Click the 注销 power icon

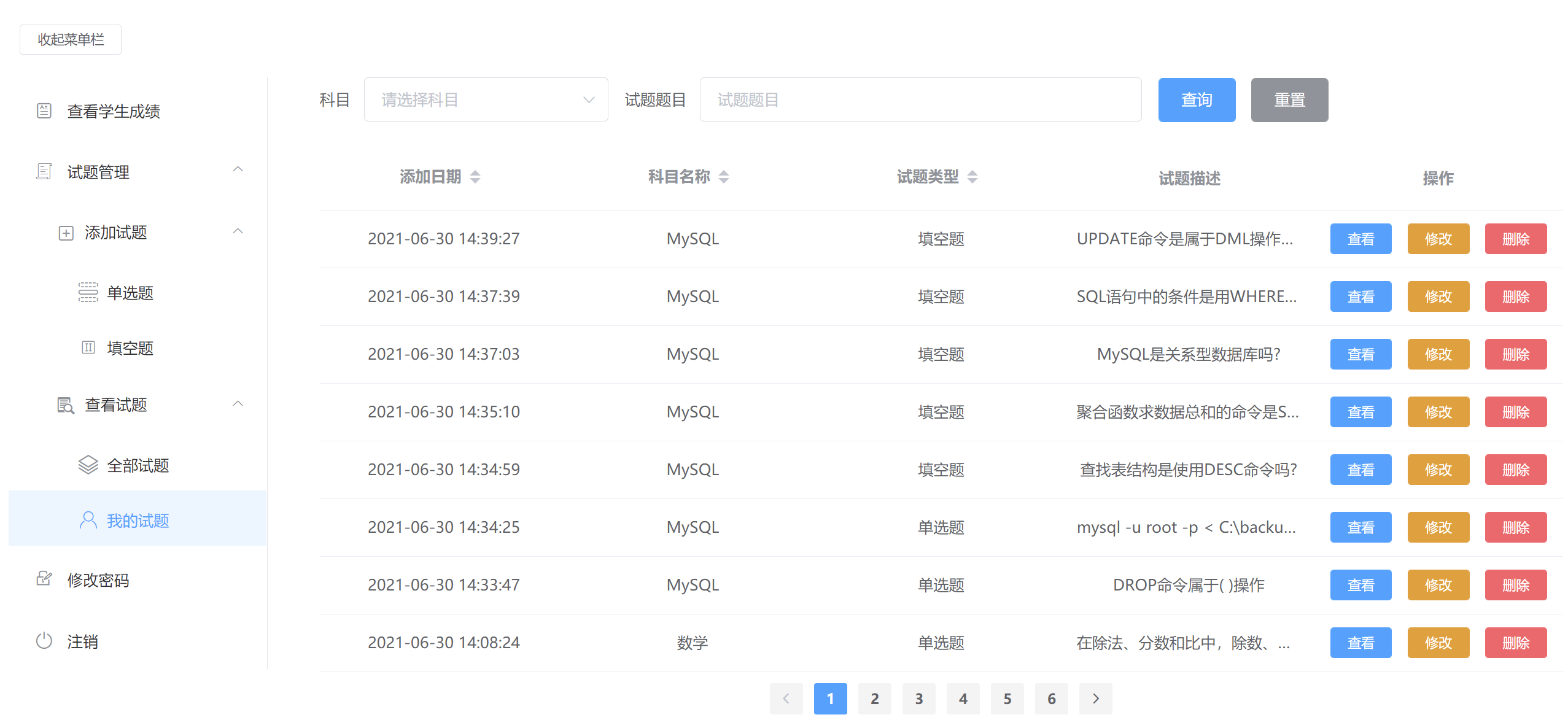pos(44,641)
